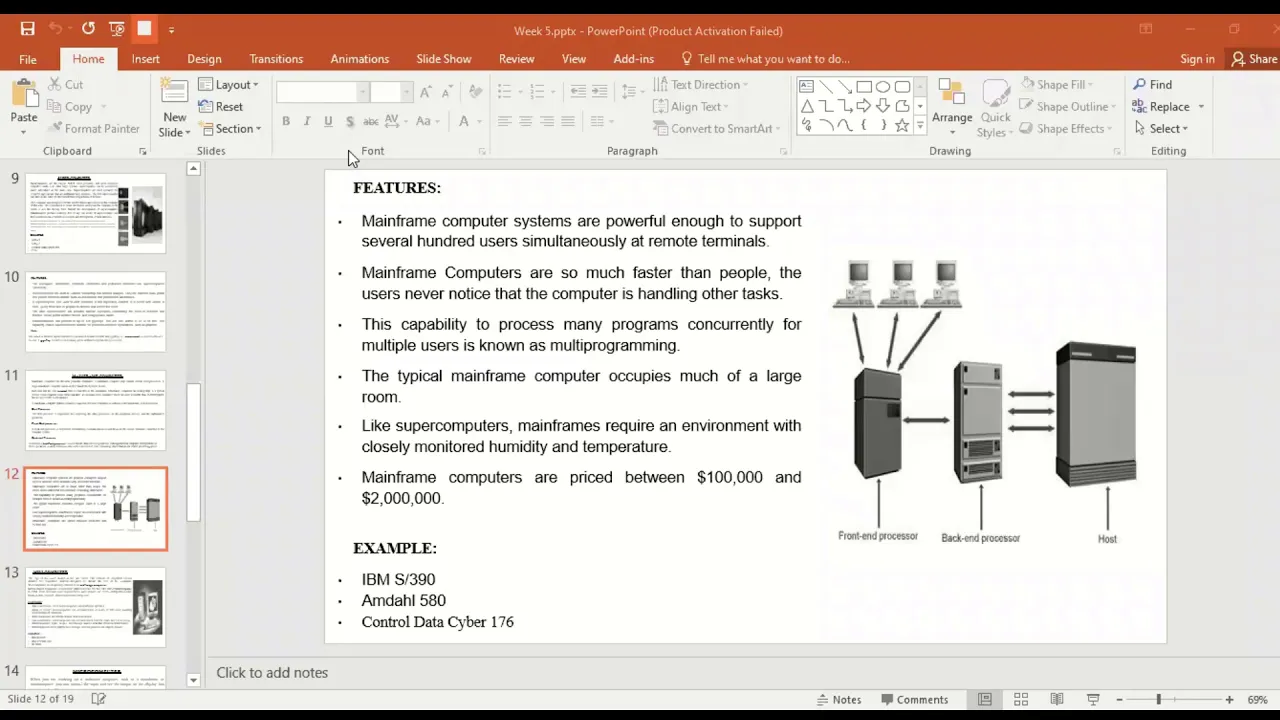Toggle Strikethrough formatting
This screenshot has height=720, width=1280.
pos(370,121)
